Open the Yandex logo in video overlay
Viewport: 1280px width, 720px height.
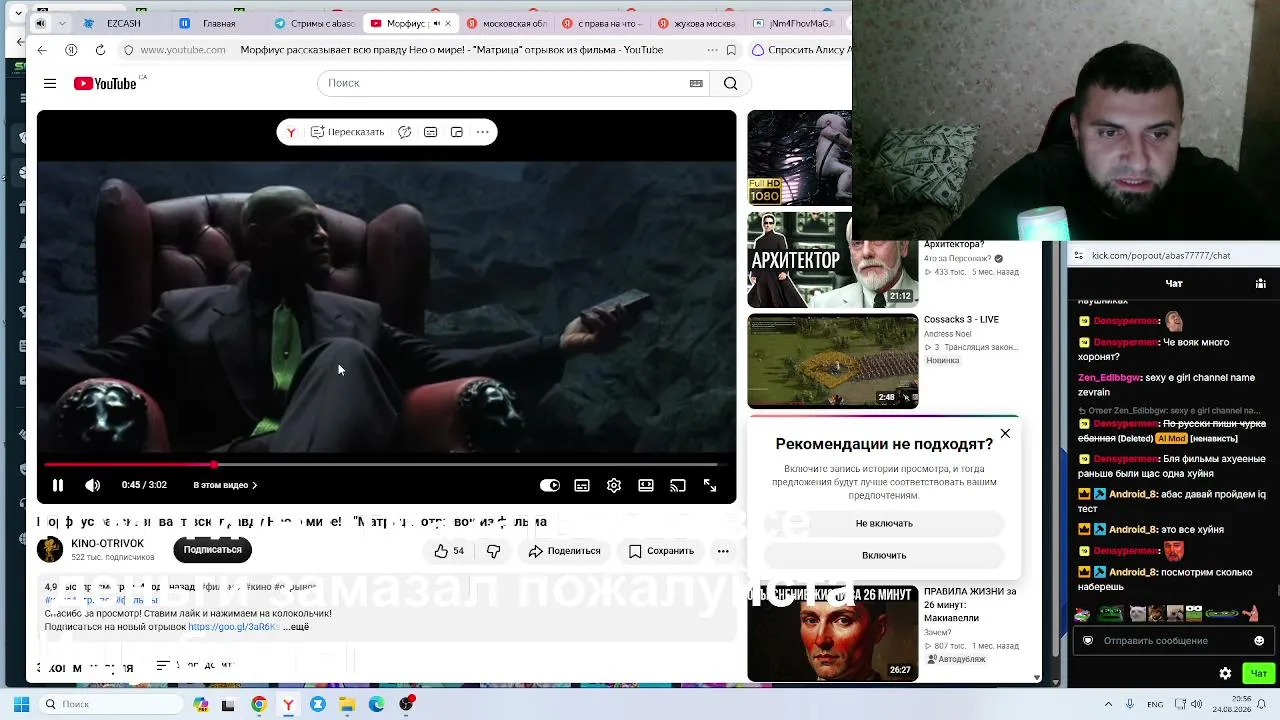(291, 132)
